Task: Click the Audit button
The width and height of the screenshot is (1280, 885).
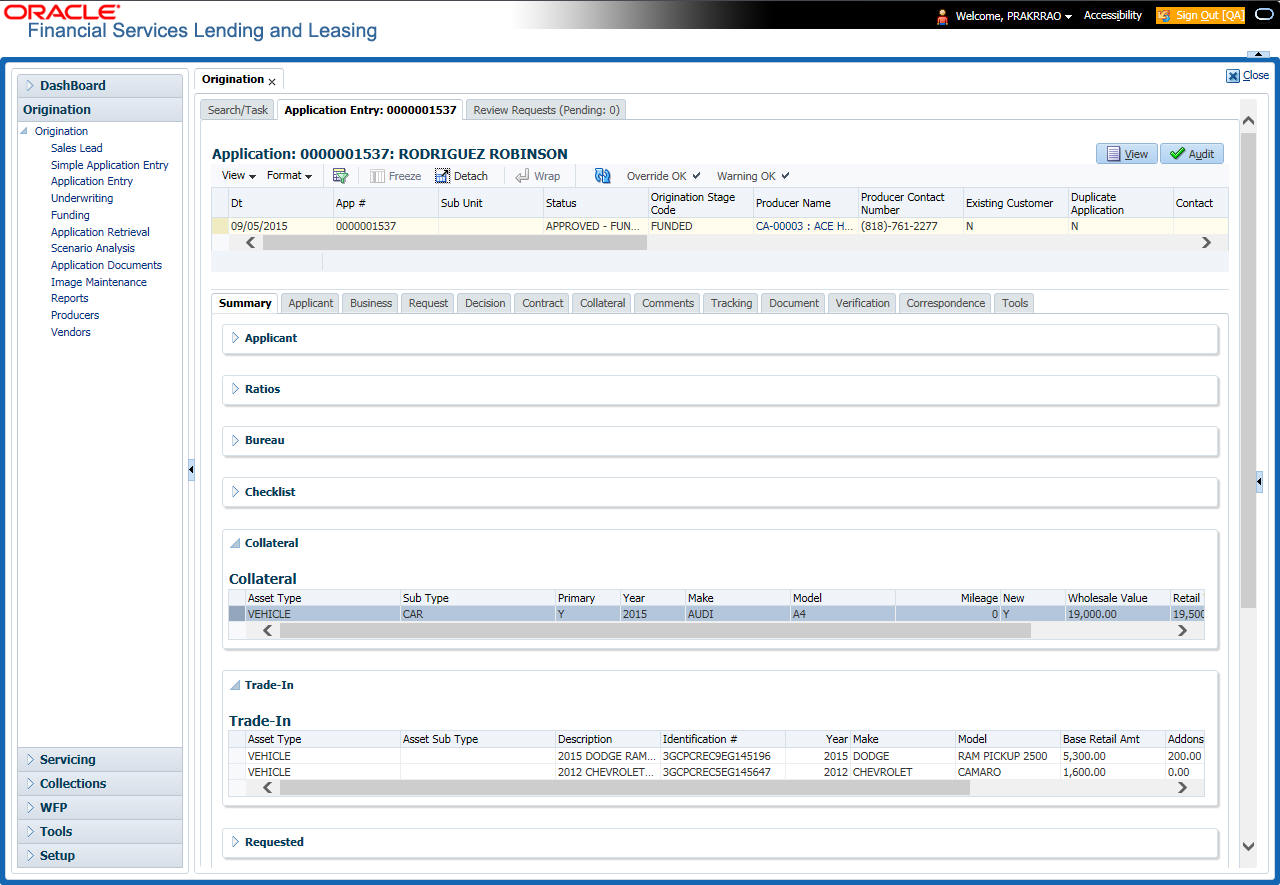Action: [1192, 154]
